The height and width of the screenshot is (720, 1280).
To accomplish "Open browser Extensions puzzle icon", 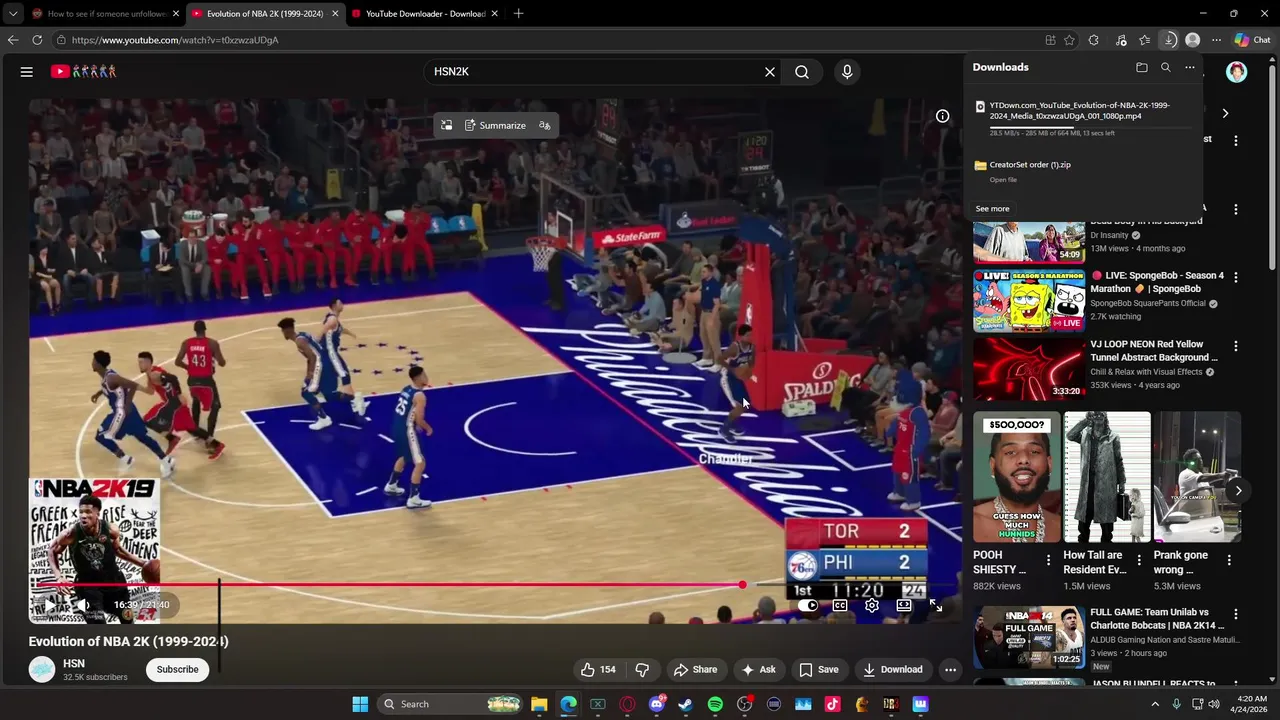I will 1094,40.
